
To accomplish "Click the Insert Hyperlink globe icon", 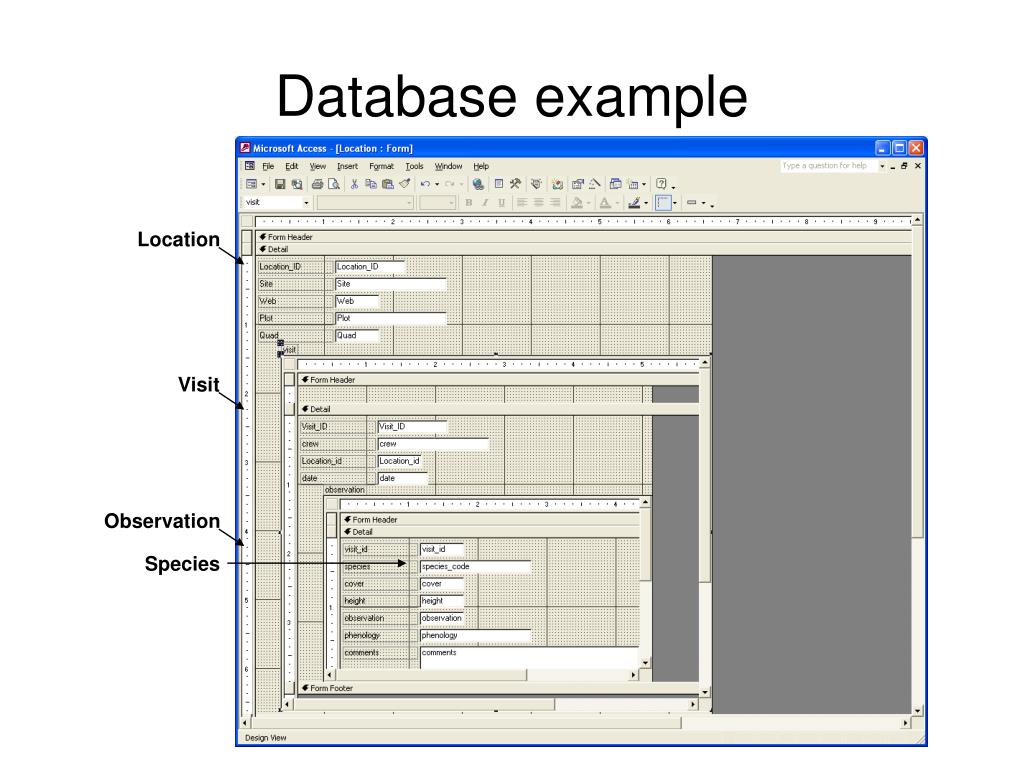I will point(478,185).
